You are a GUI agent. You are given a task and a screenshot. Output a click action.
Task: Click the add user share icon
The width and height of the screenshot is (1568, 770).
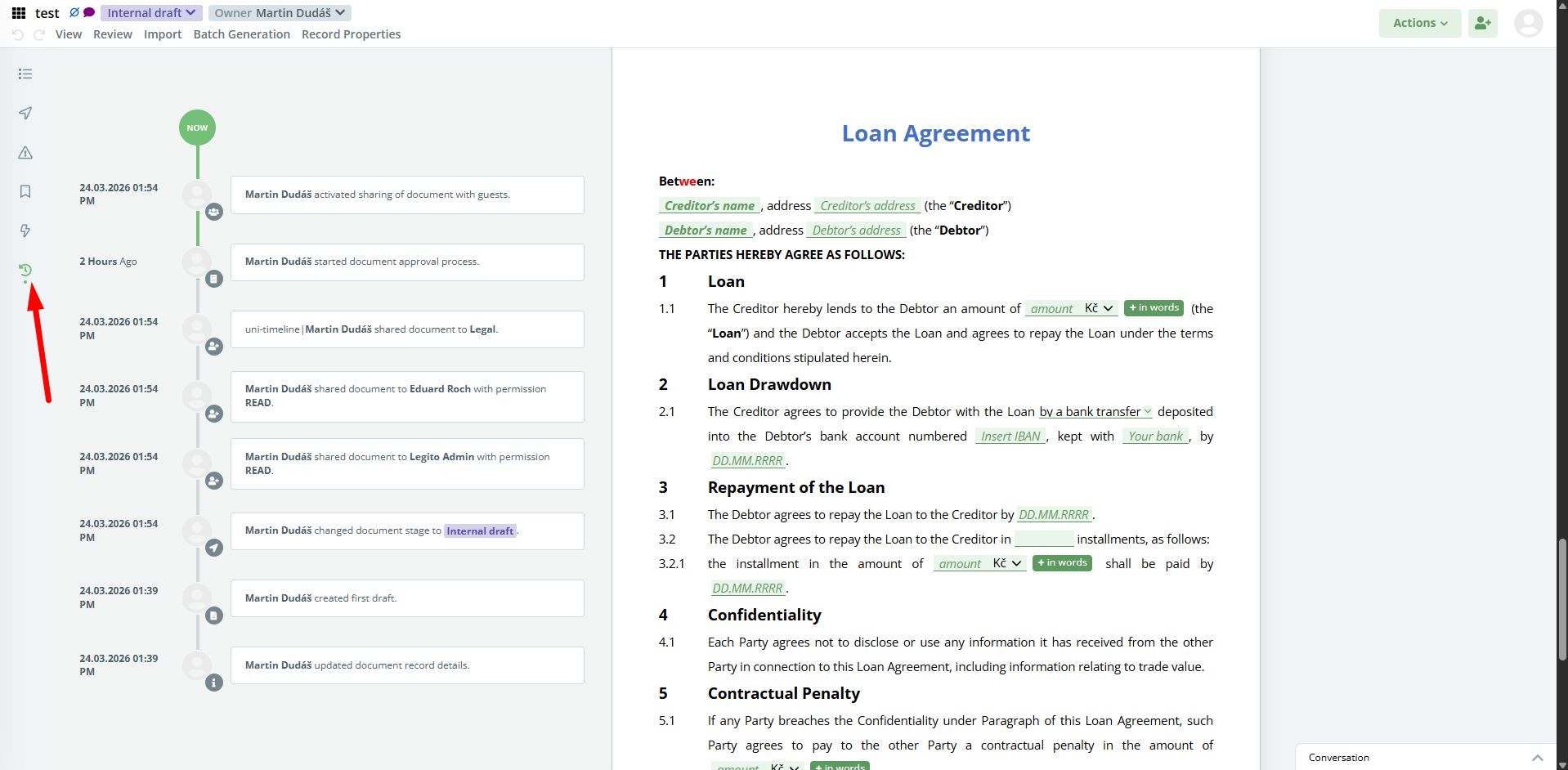pyautogui.click(x=1482, y=23)
